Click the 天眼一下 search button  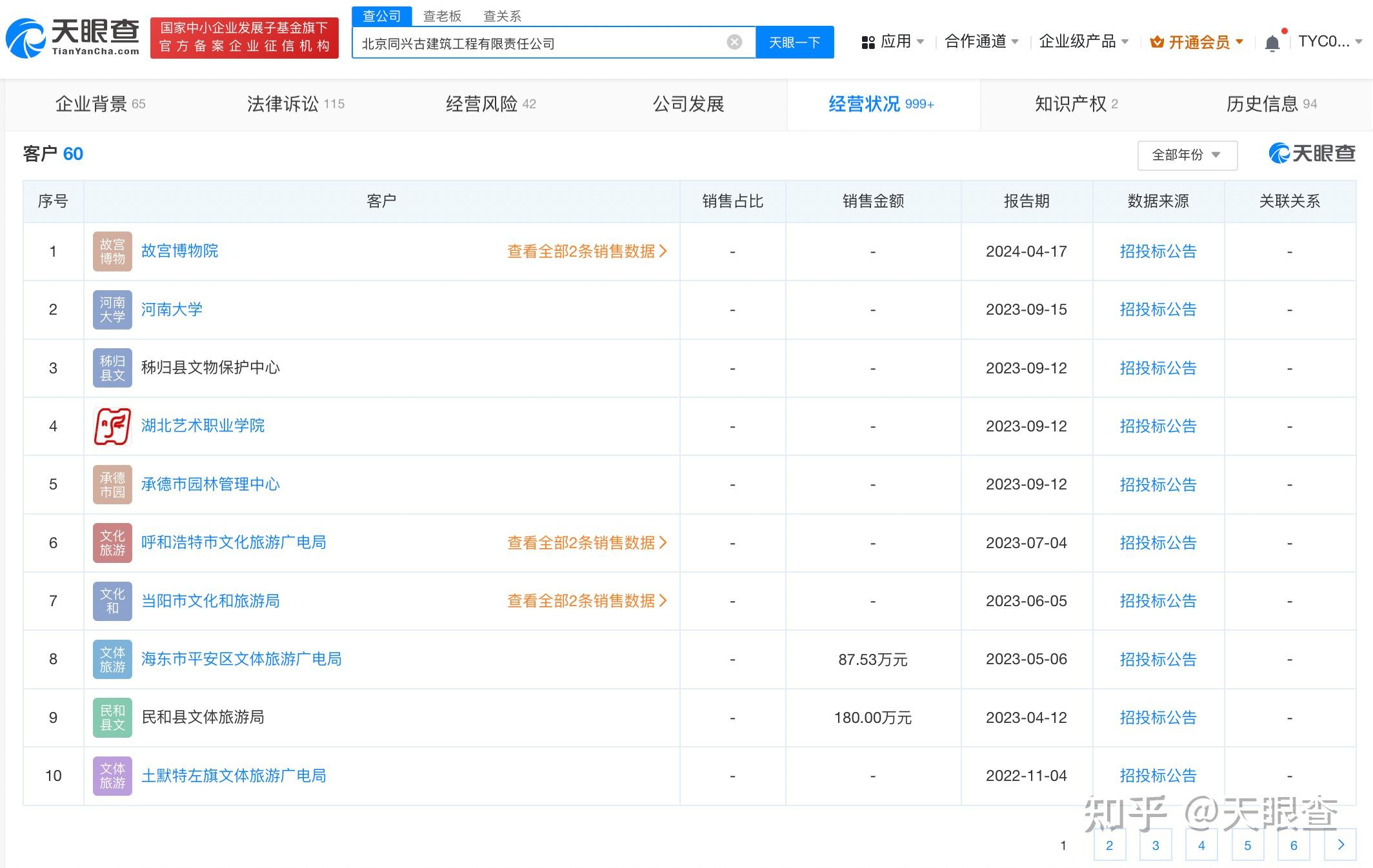point(795,43)
